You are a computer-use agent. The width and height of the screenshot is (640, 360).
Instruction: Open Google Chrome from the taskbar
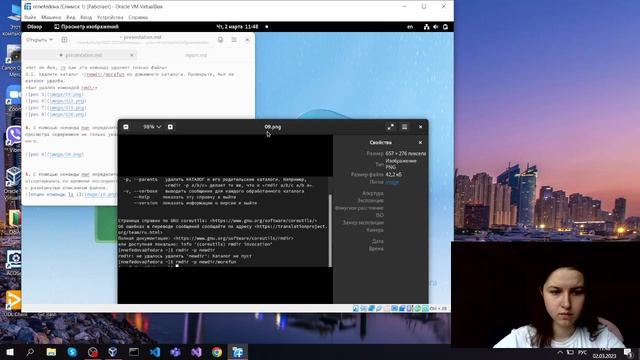pos(217,352)
